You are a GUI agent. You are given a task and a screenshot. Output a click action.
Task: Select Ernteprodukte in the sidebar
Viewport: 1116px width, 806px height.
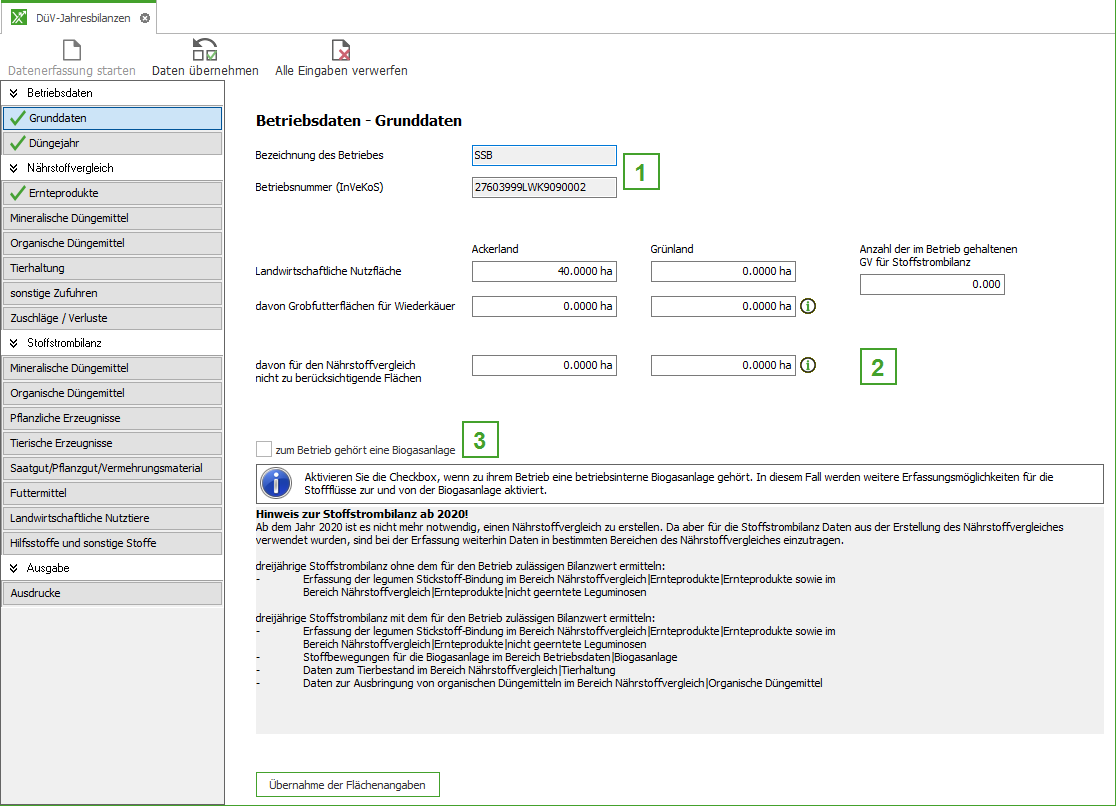[x=112, y=193]
